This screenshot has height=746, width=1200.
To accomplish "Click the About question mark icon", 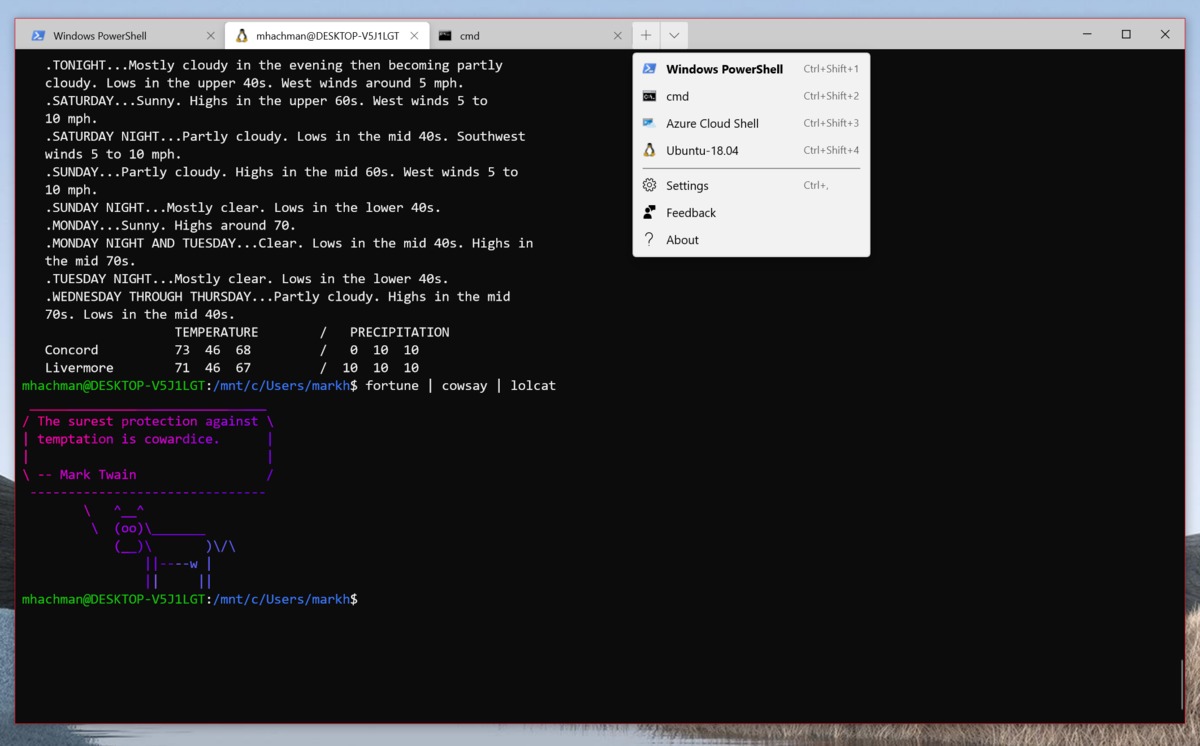I will click(x=649, y=239).
